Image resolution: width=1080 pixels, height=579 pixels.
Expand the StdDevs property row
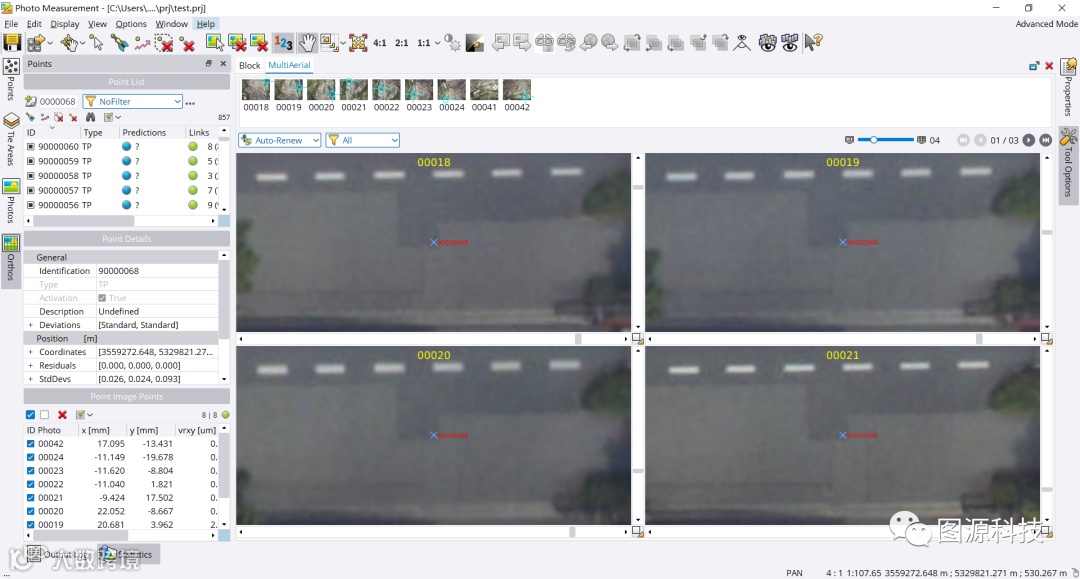pos(30,379)
